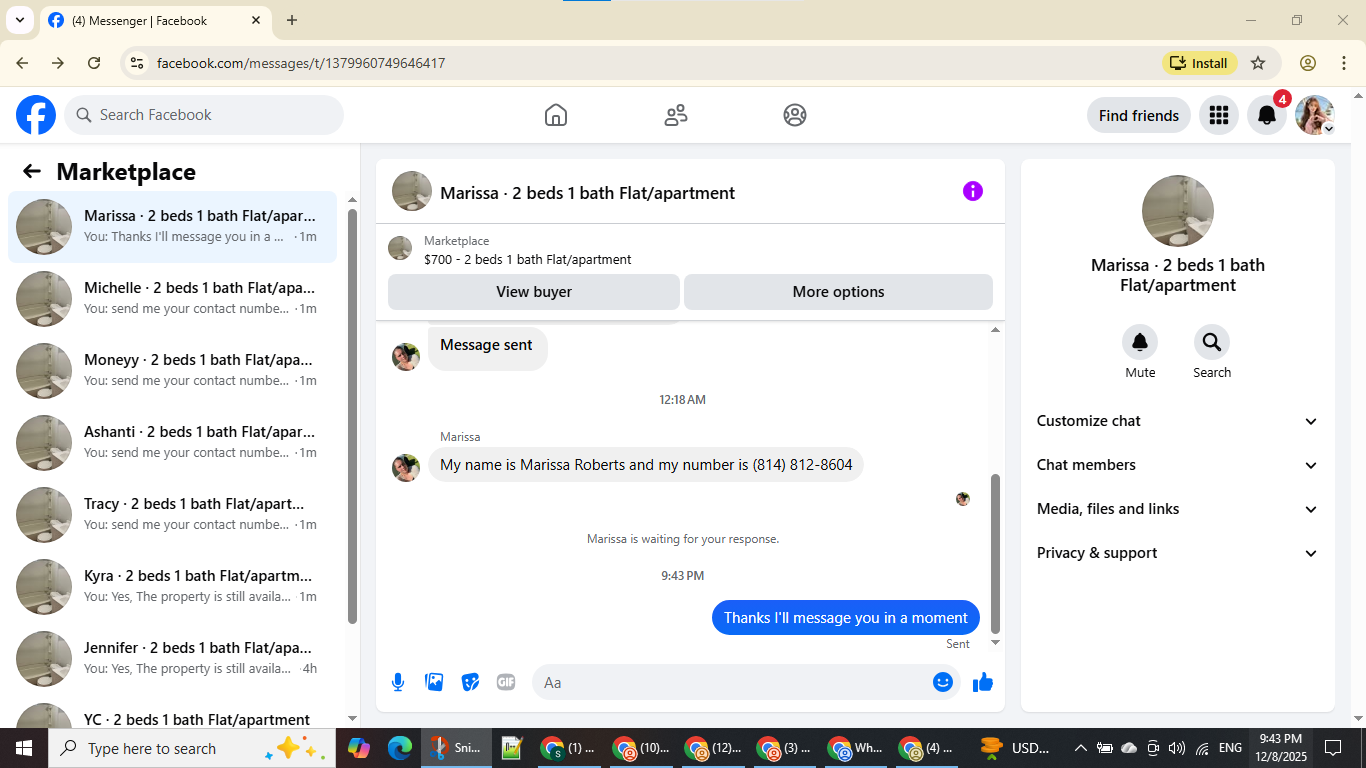Screen dimensions: 1366x768
Task: Open the emoji picker smiley
Action: (x=943, y=682)
